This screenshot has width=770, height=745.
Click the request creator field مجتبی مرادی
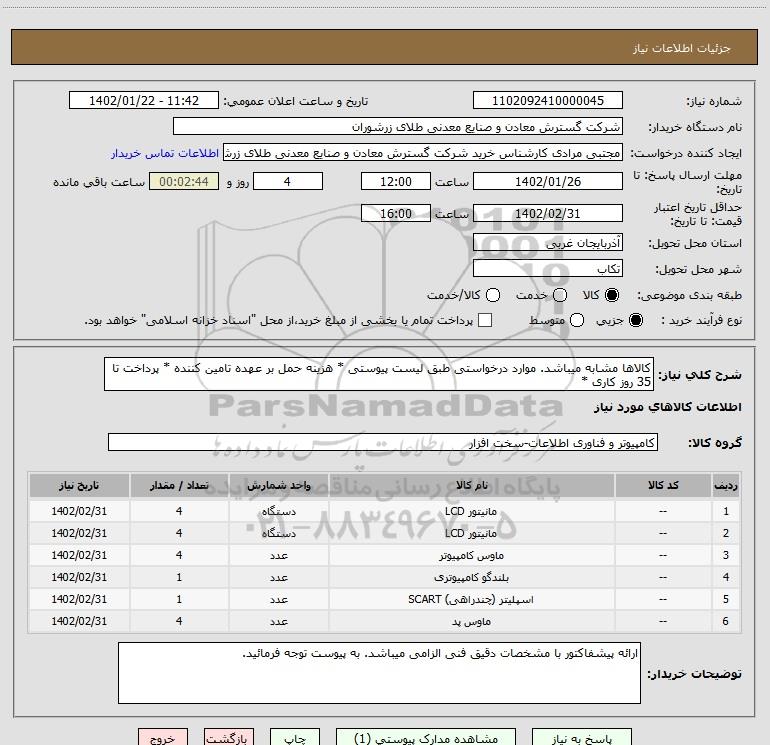coord(423,153)
